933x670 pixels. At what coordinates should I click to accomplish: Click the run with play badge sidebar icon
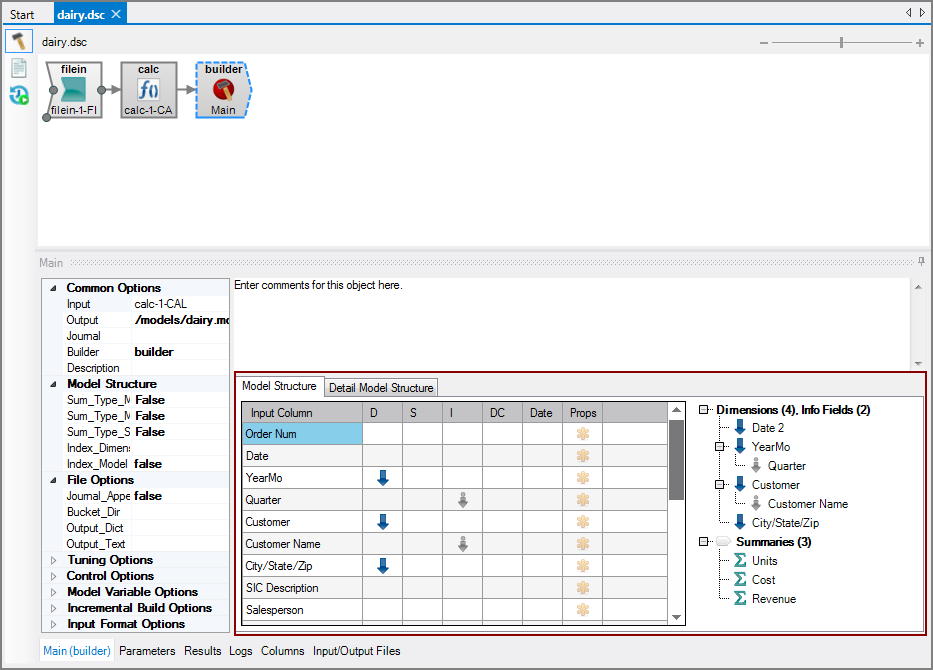[18, 95]
